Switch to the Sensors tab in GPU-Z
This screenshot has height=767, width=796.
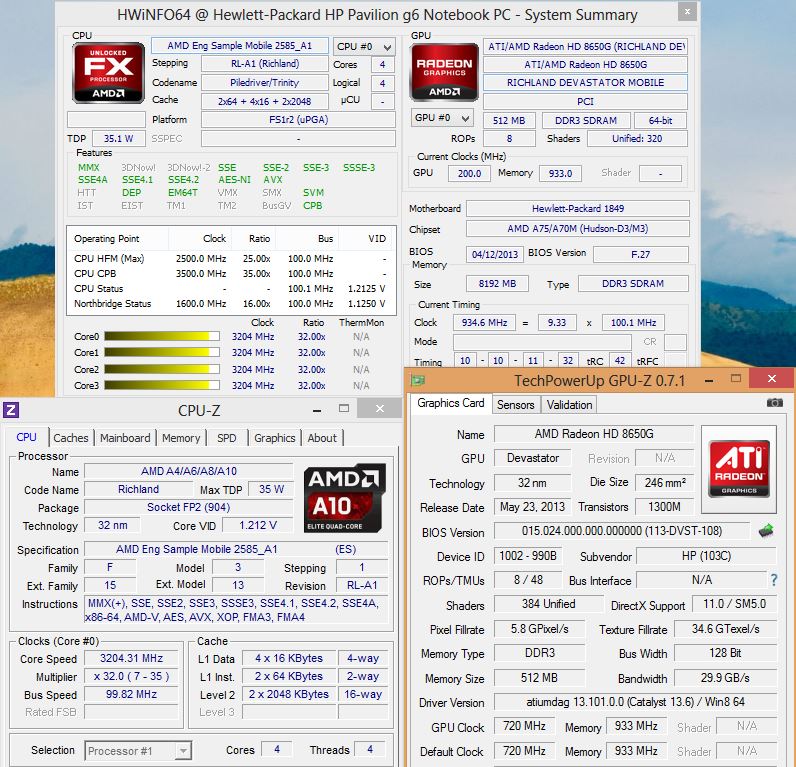(515, 405)
